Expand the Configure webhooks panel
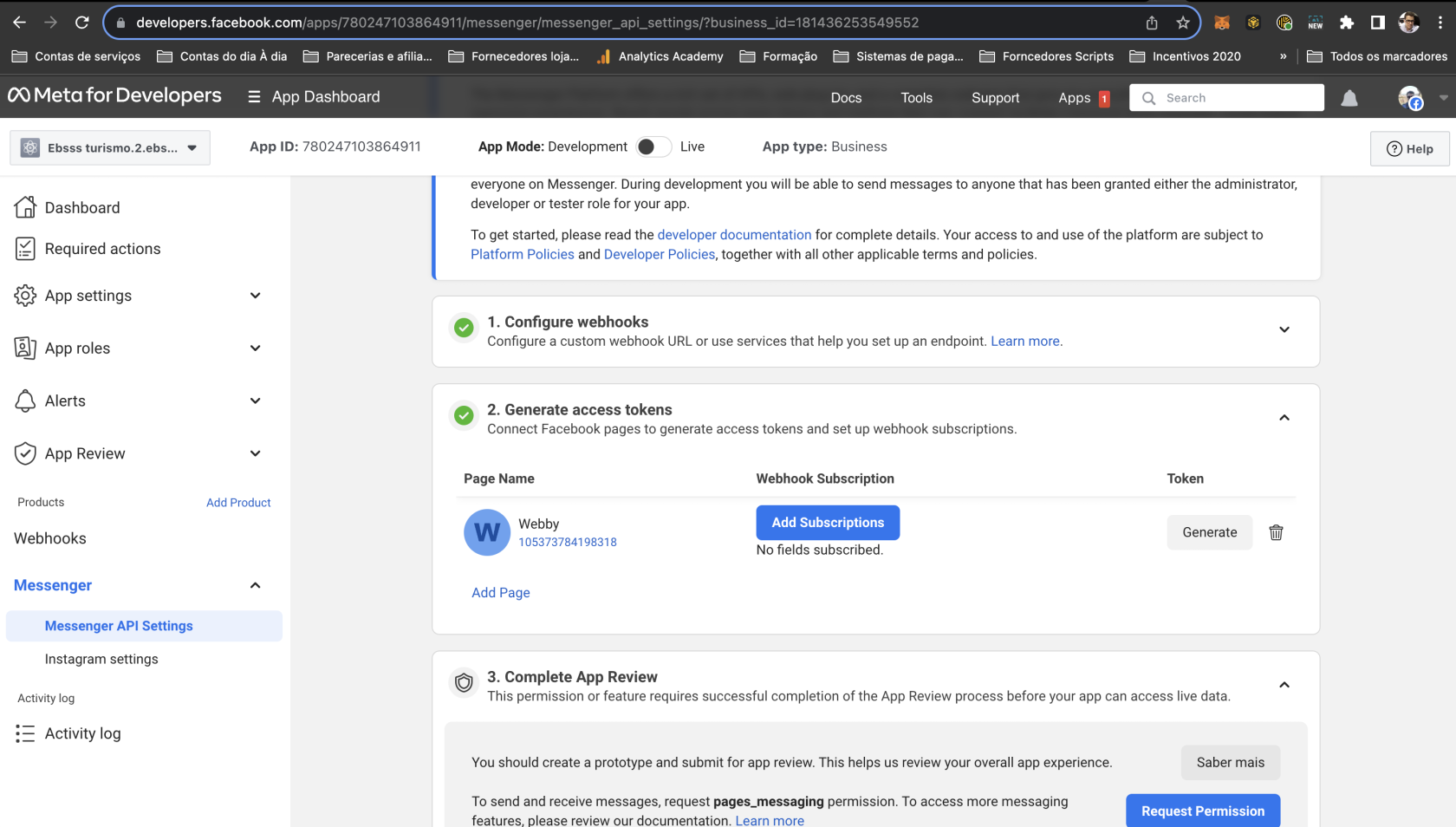1456x827 pixels. (x=1284, y=329)
